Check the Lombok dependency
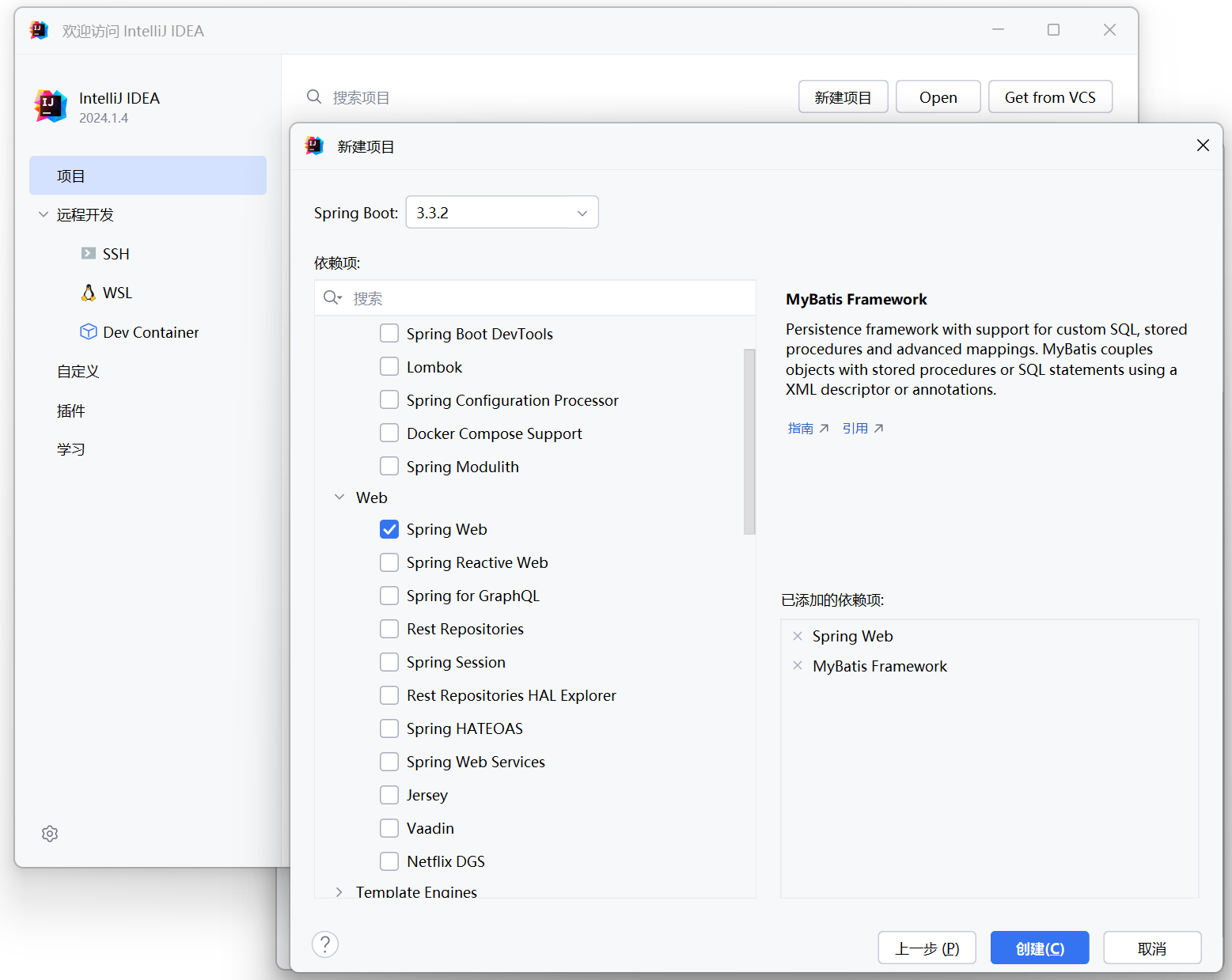 tap(389, 366)
